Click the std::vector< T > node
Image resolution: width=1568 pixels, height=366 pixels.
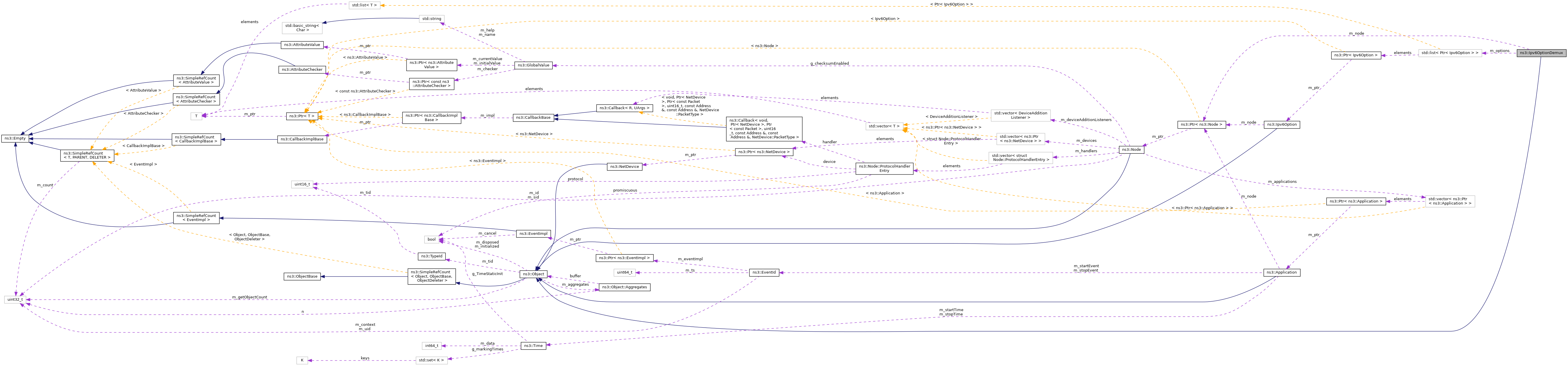[884, 126]
